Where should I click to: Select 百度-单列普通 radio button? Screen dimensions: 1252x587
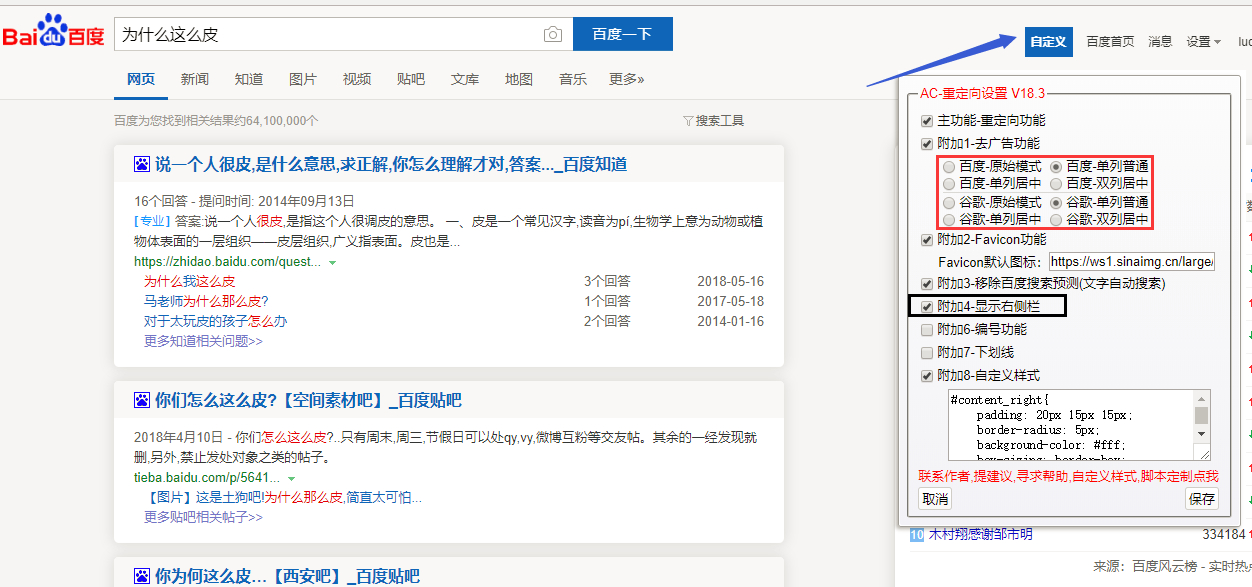(1056, 166)
